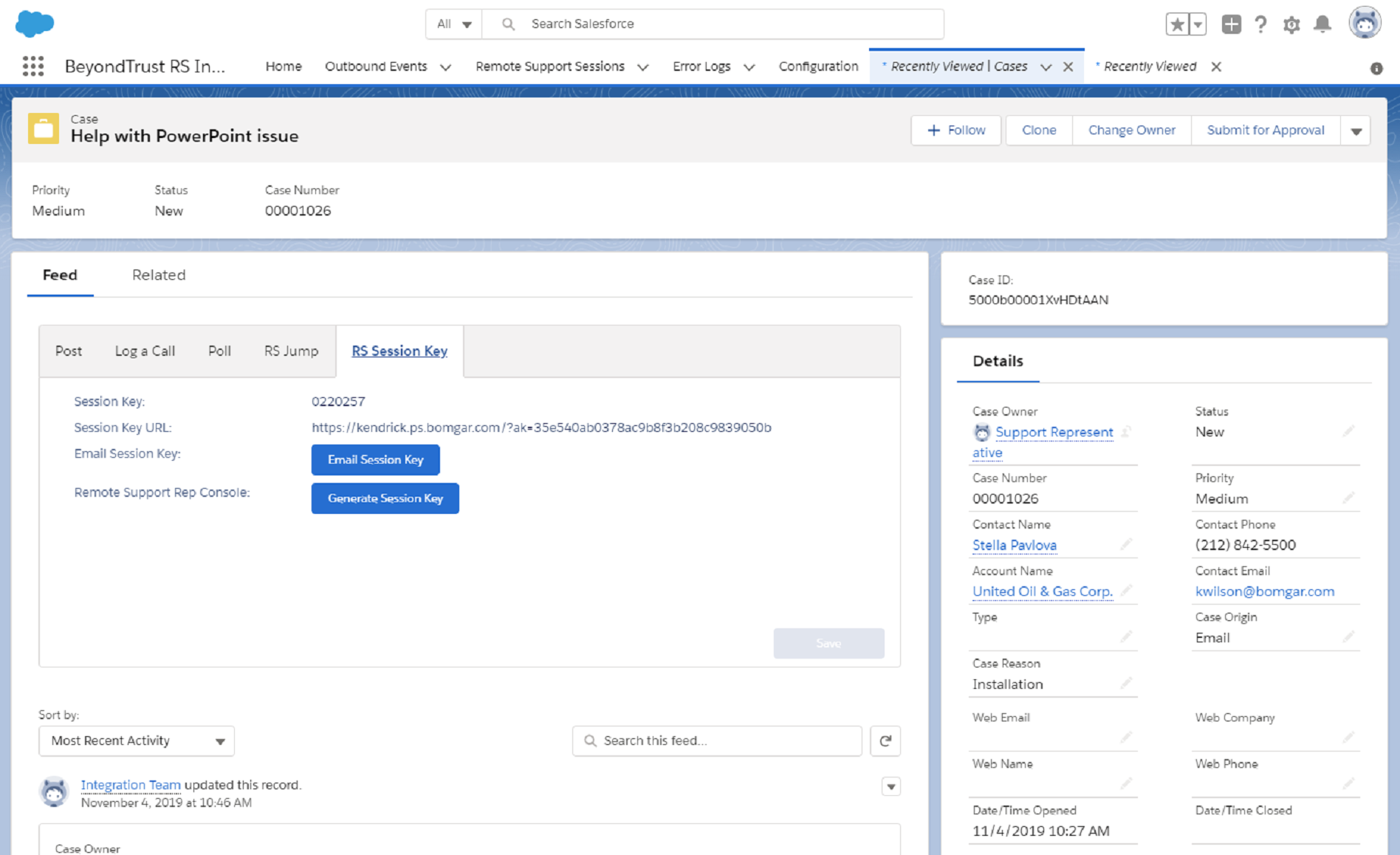This screenshot has width=1400, height=855.
Task: Refresh the feed with the refresh icon
Action: coord(885,741)
